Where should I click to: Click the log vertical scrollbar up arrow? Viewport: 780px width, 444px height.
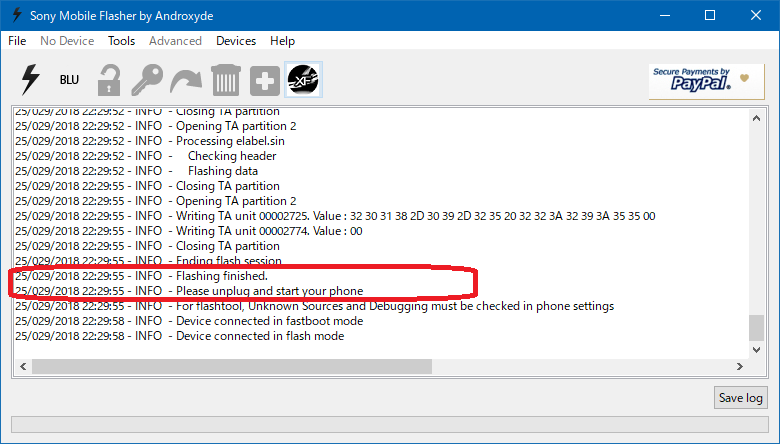[x=757, y=118]
